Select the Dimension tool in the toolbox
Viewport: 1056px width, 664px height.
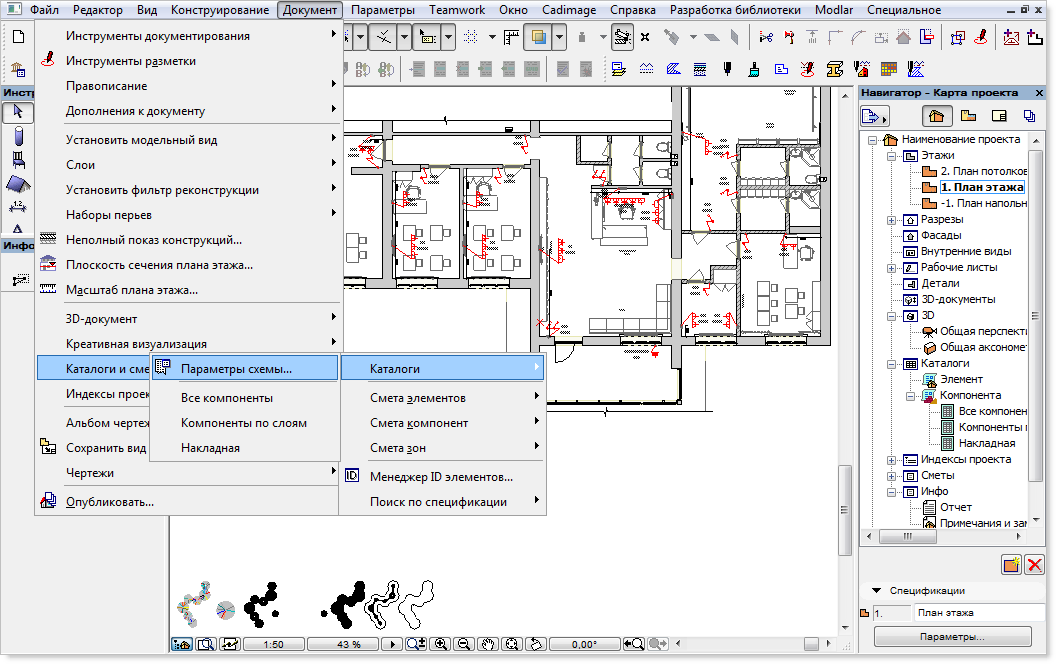point(18,207)
